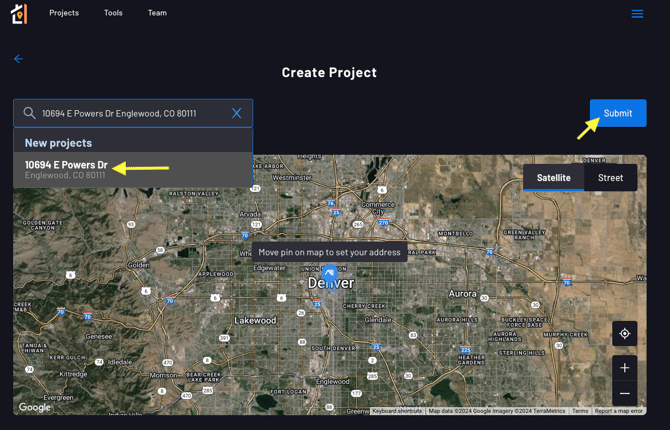Click into the address search field
Viewport: 670px width, 430px height.
(x=133, y=113)
